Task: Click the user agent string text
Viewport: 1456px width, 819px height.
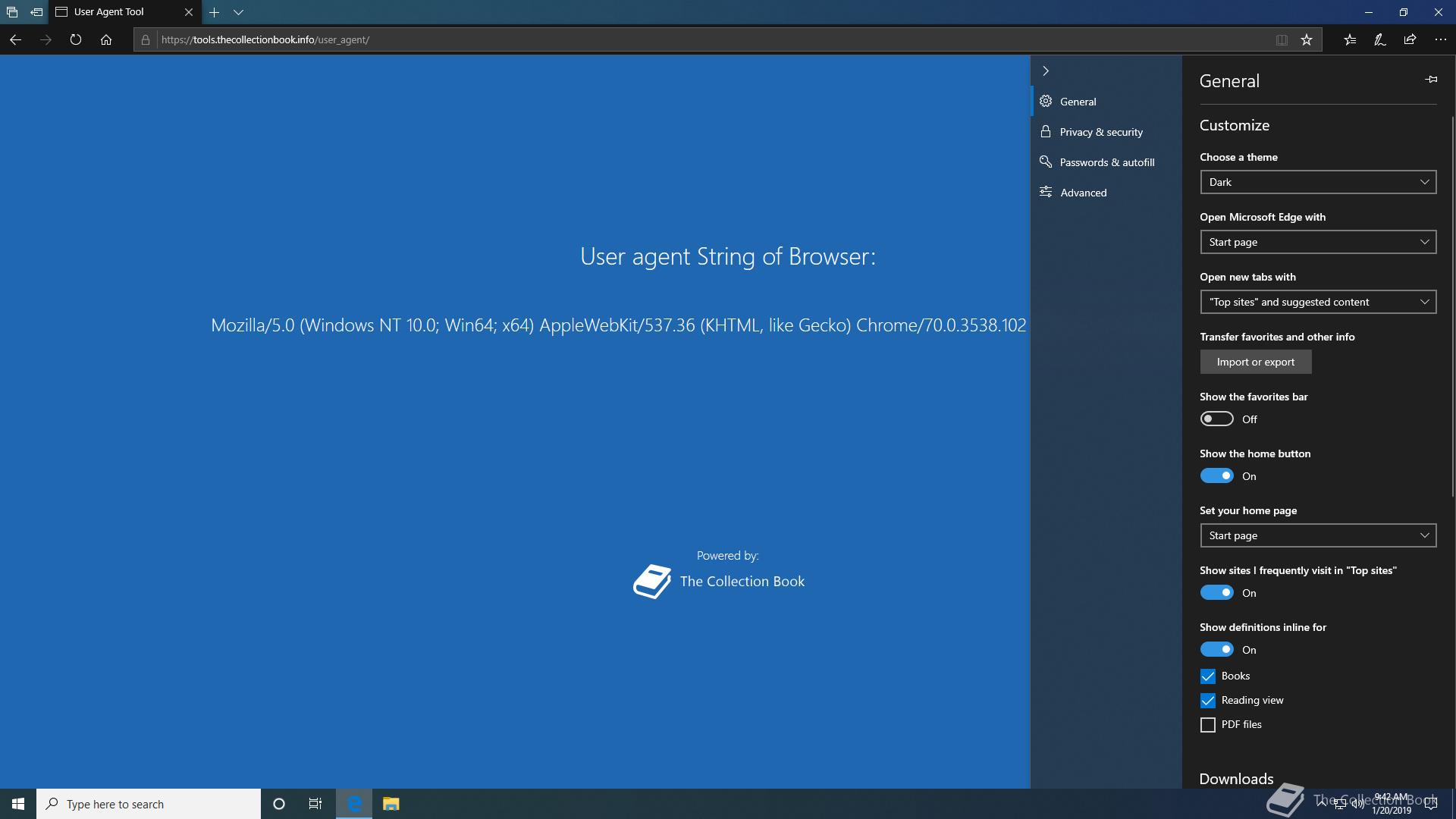Action: (619, 325)
